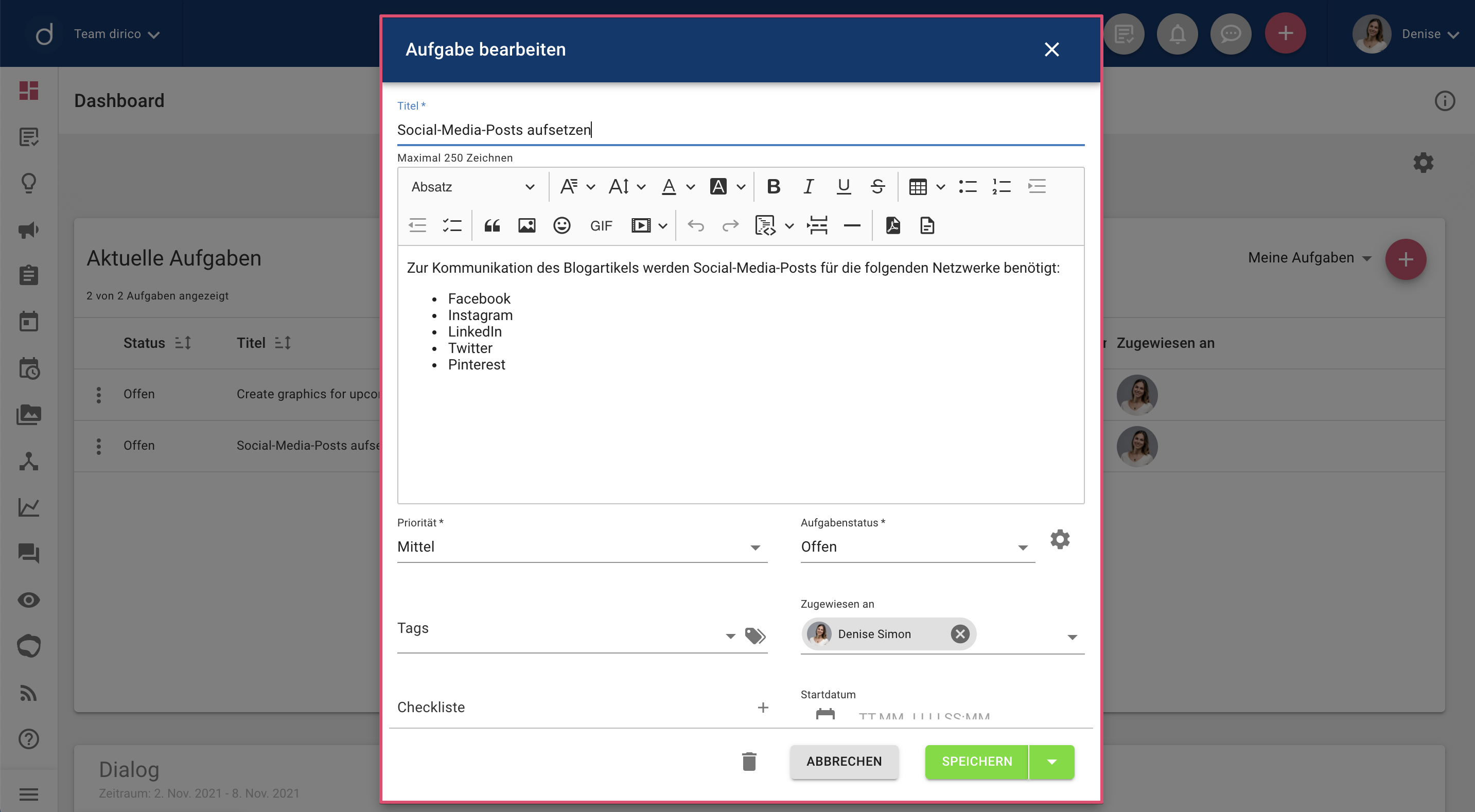Open the Aufgabenstatus Offen dropdown
The image size is (1475, 812).
(917, 547)
